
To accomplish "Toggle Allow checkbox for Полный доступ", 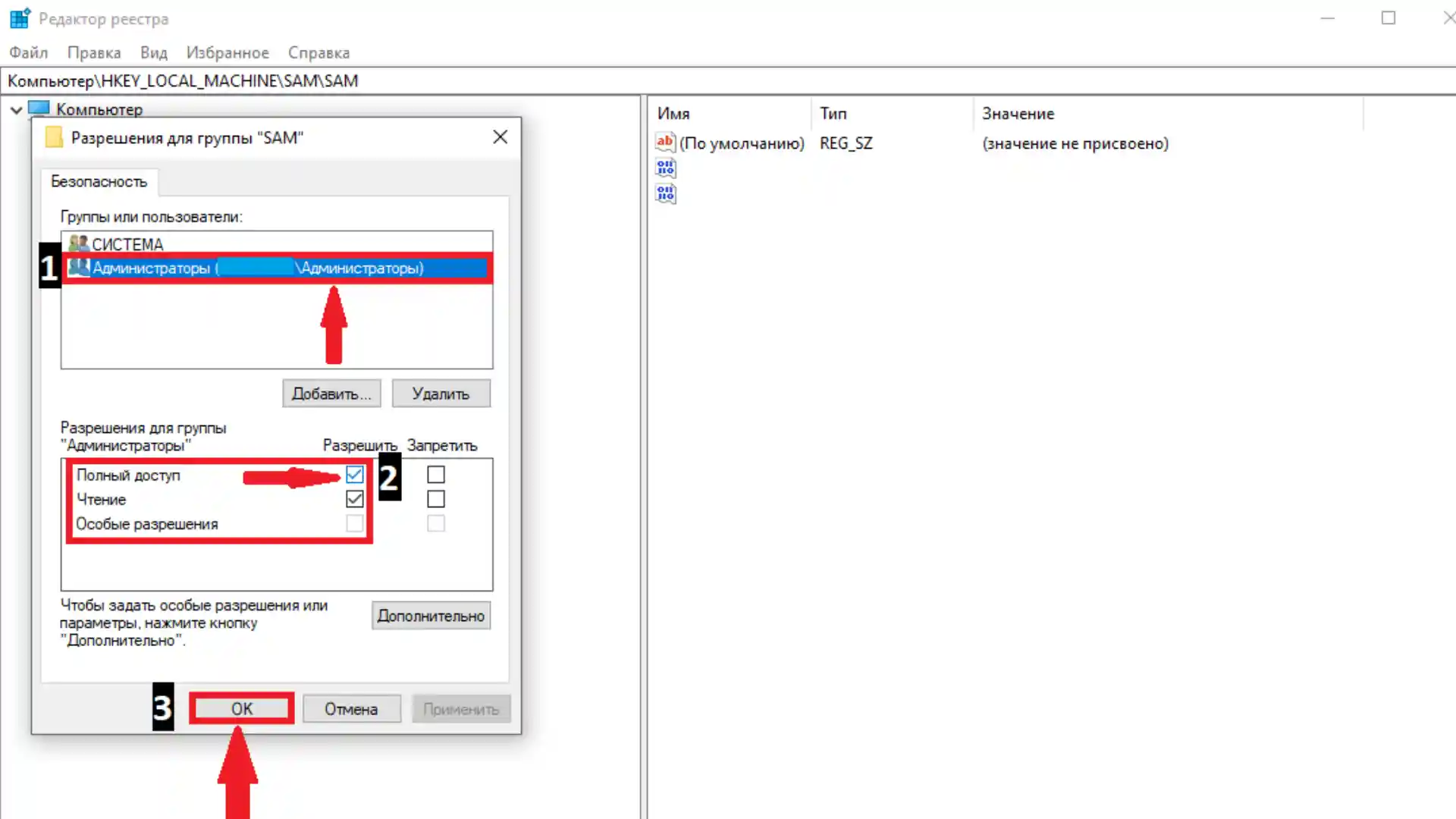I will pos(354,475).
